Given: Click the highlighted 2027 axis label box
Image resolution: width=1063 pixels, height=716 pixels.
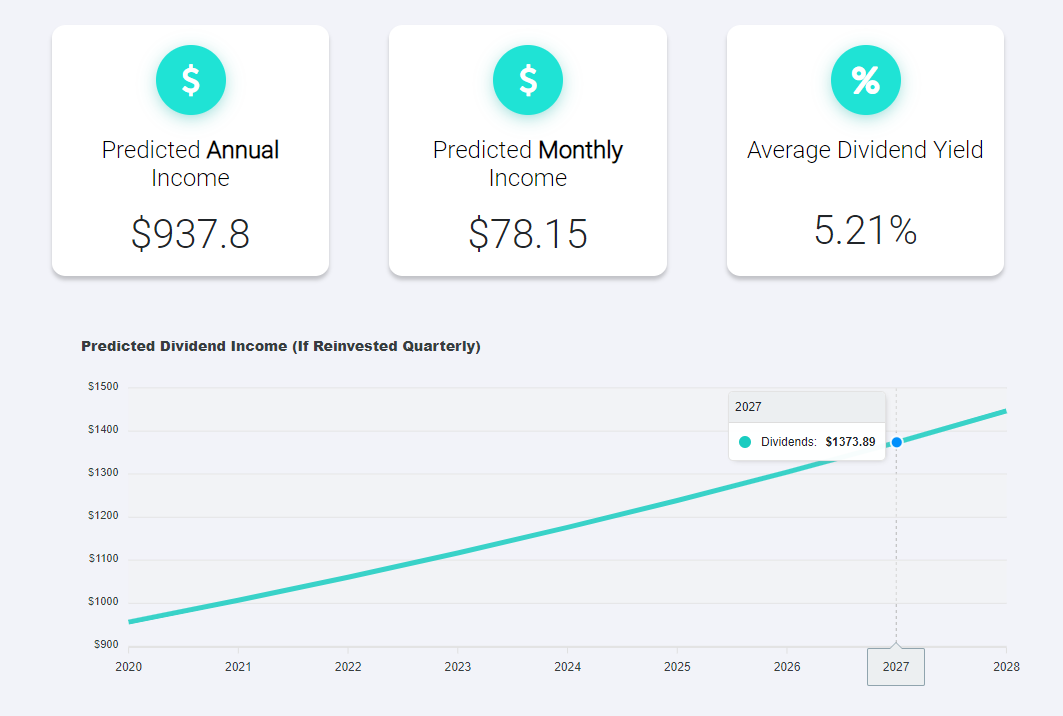Looking at the screenshot, I should [x=896, y=666].
